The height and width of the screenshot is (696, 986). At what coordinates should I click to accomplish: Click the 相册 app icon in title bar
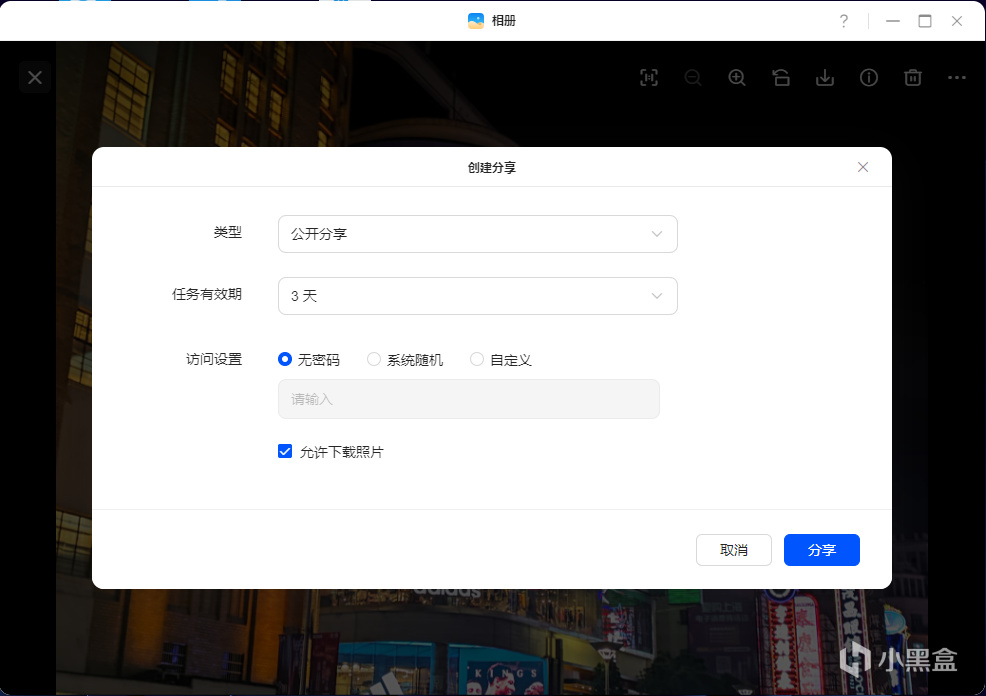(476, 21)
